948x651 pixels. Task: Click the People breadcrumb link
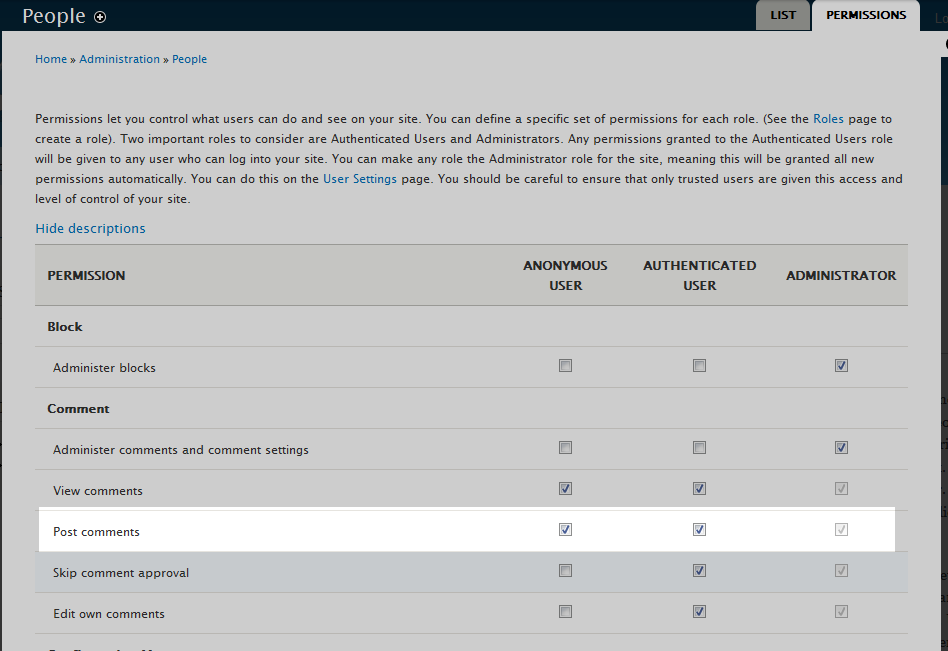pos(189,59)
